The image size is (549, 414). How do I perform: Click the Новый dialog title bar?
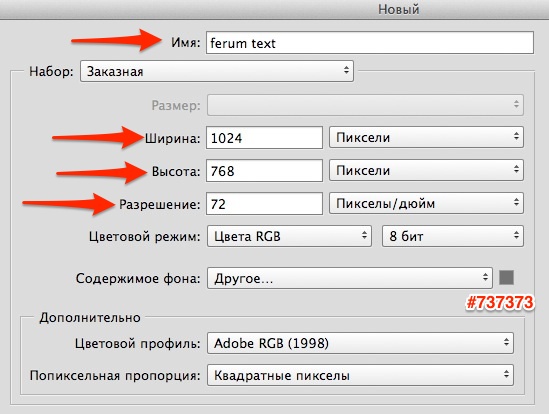pyautogui.click(x=274, y=9)
